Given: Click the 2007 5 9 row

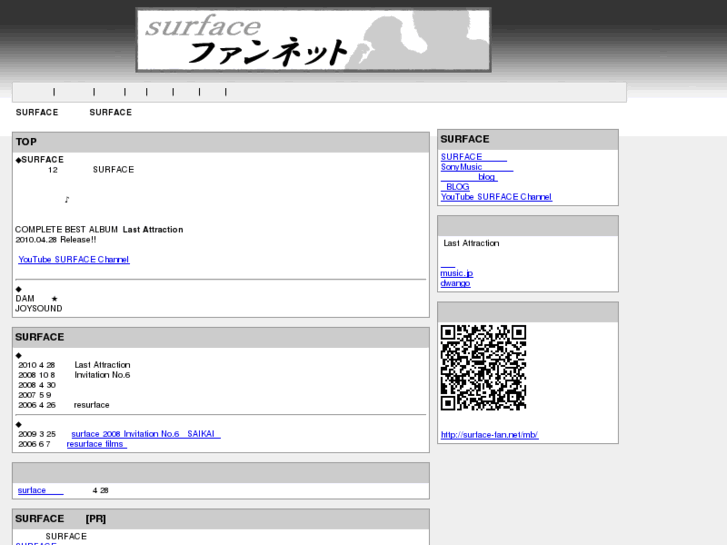Looking at the screenshot, I should tap(35, 395).
